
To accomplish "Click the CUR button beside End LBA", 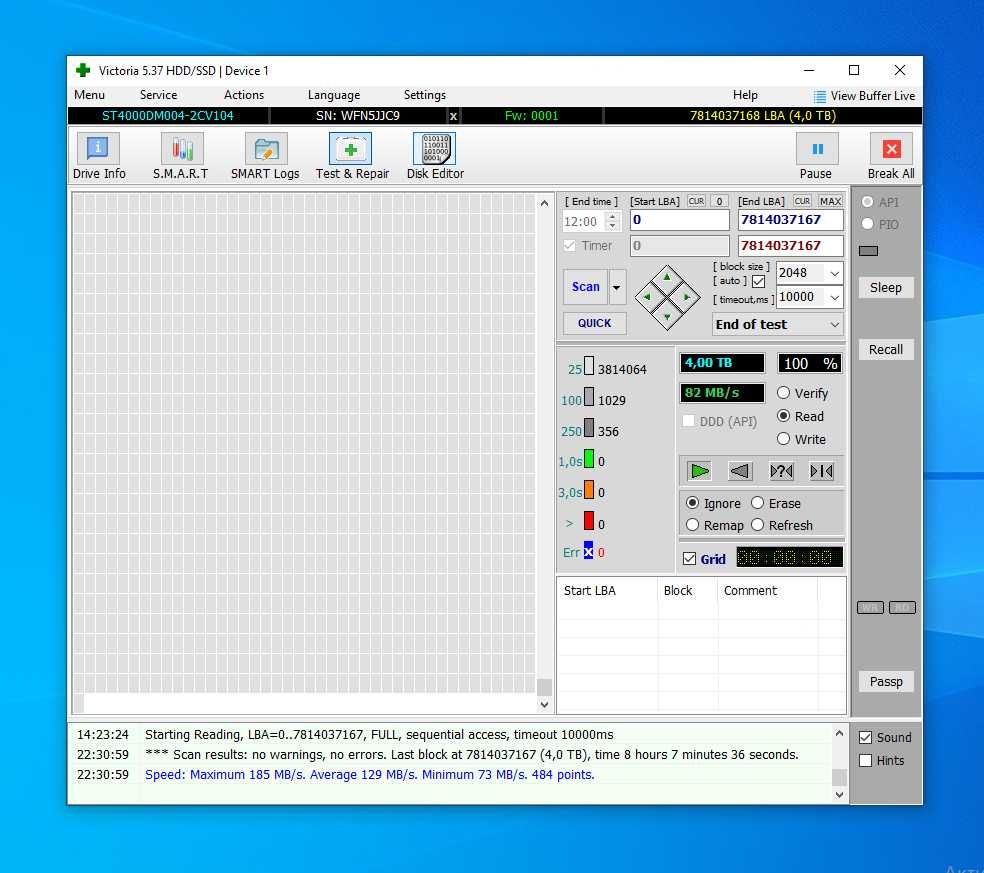I will (801, 201).
